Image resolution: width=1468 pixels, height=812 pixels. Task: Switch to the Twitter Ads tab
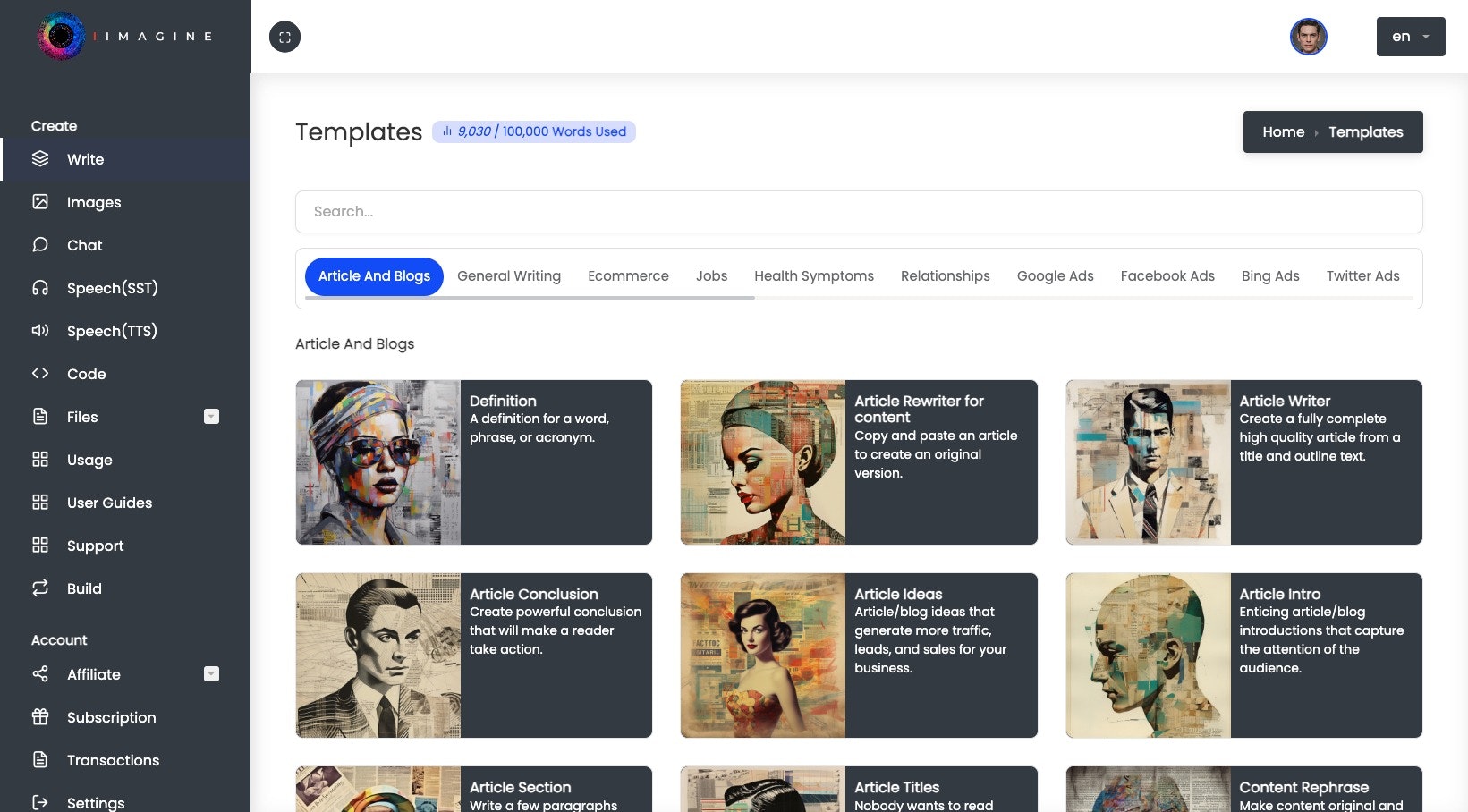tap(1363, 276)
